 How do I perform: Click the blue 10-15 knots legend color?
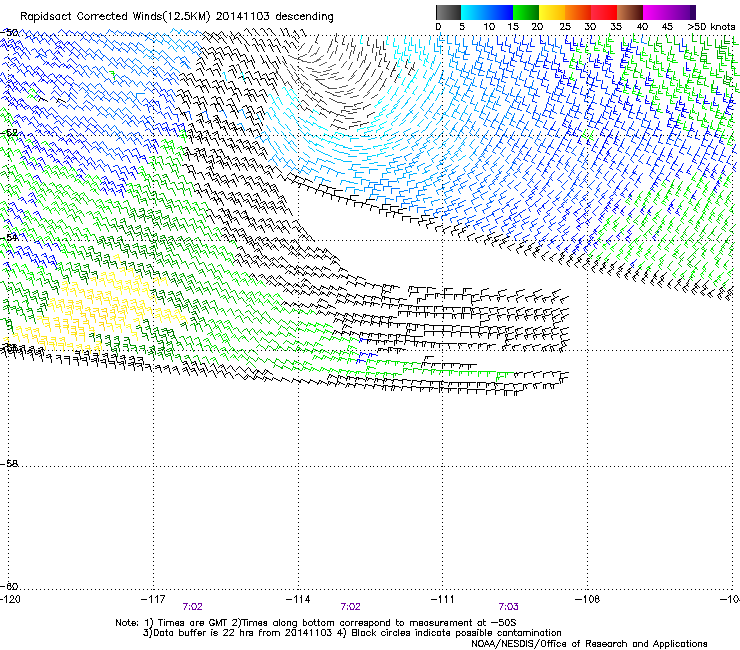(500, 12)
